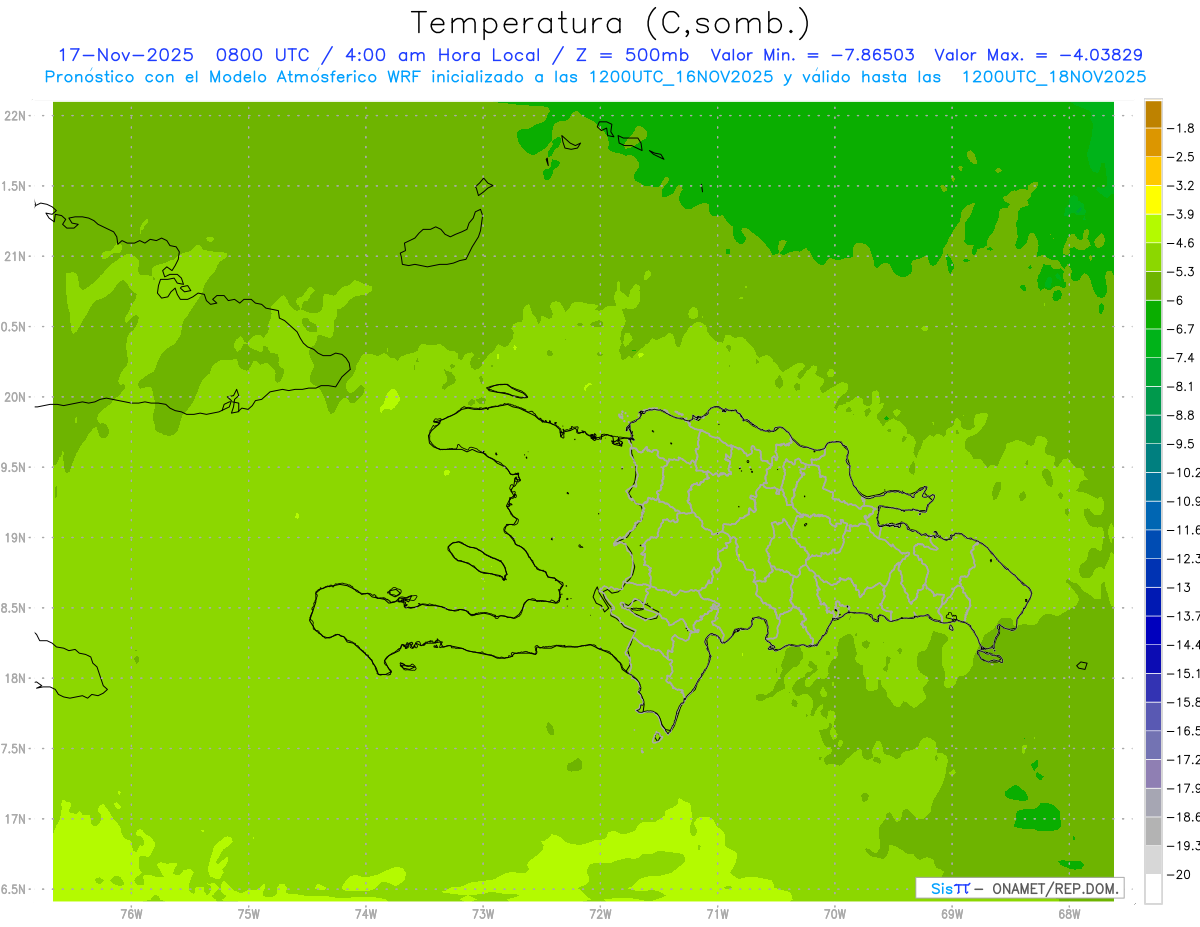Viewport: 1200px width, 927px height.
Task: Click the "74W" longitude label
Action: [365, 913]
